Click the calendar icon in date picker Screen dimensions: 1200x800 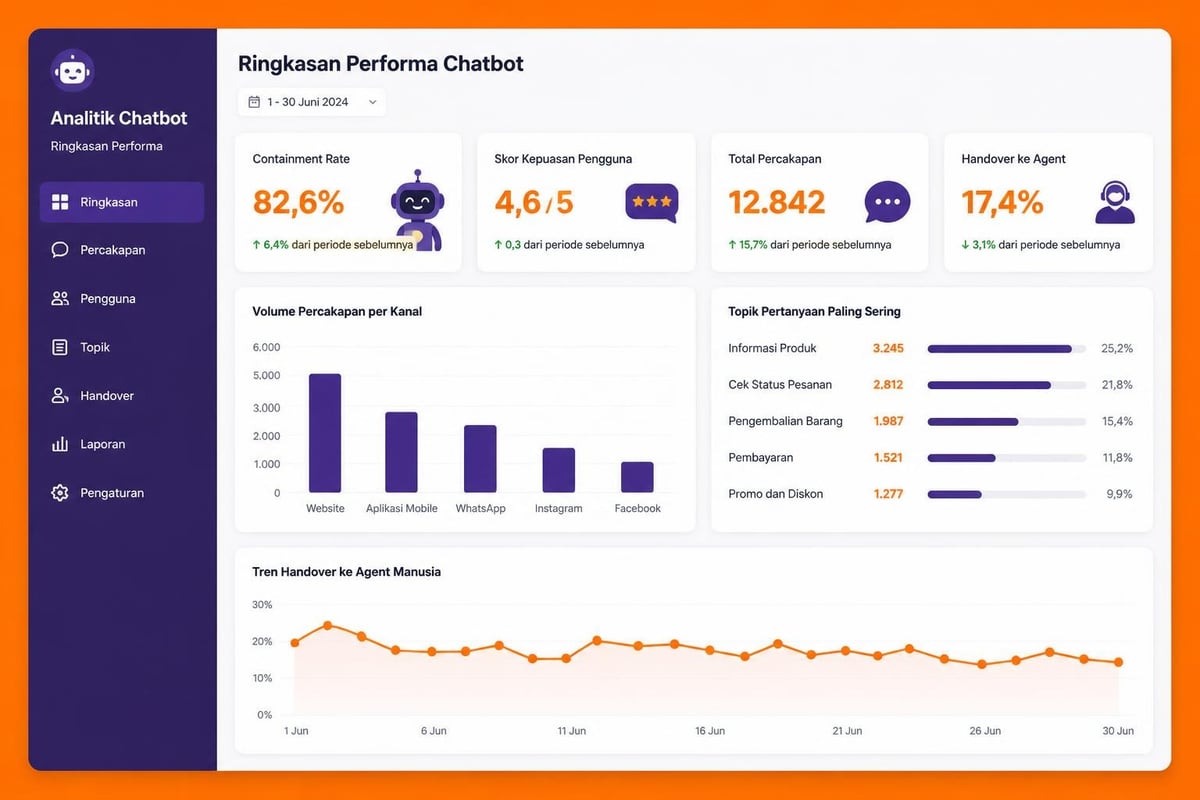(254, 102)
